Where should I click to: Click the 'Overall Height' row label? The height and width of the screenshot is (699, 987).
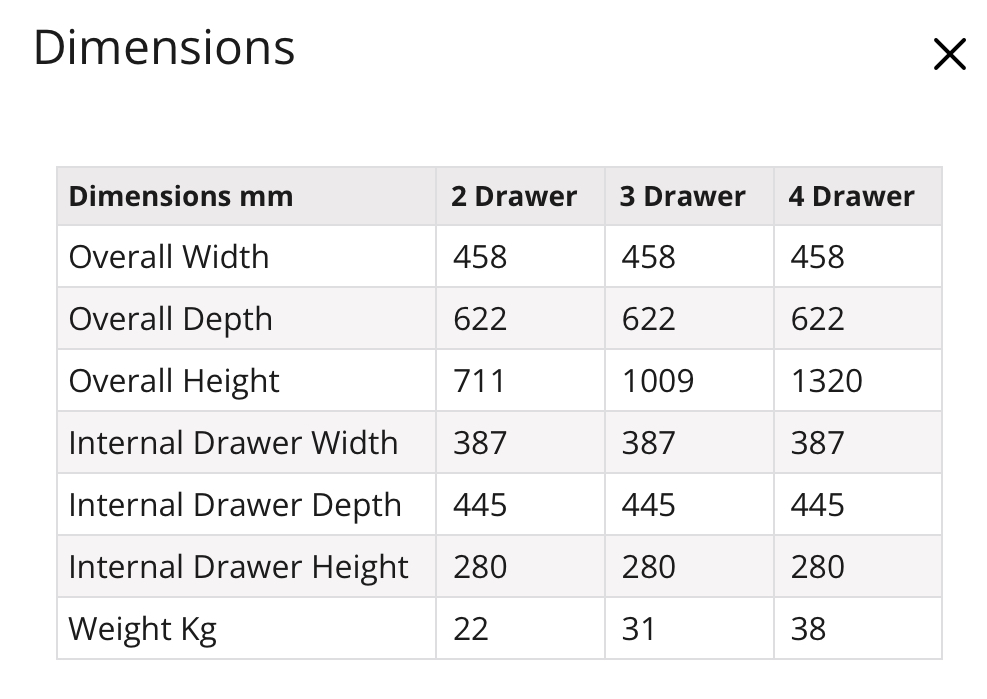[x=174, y=381]
